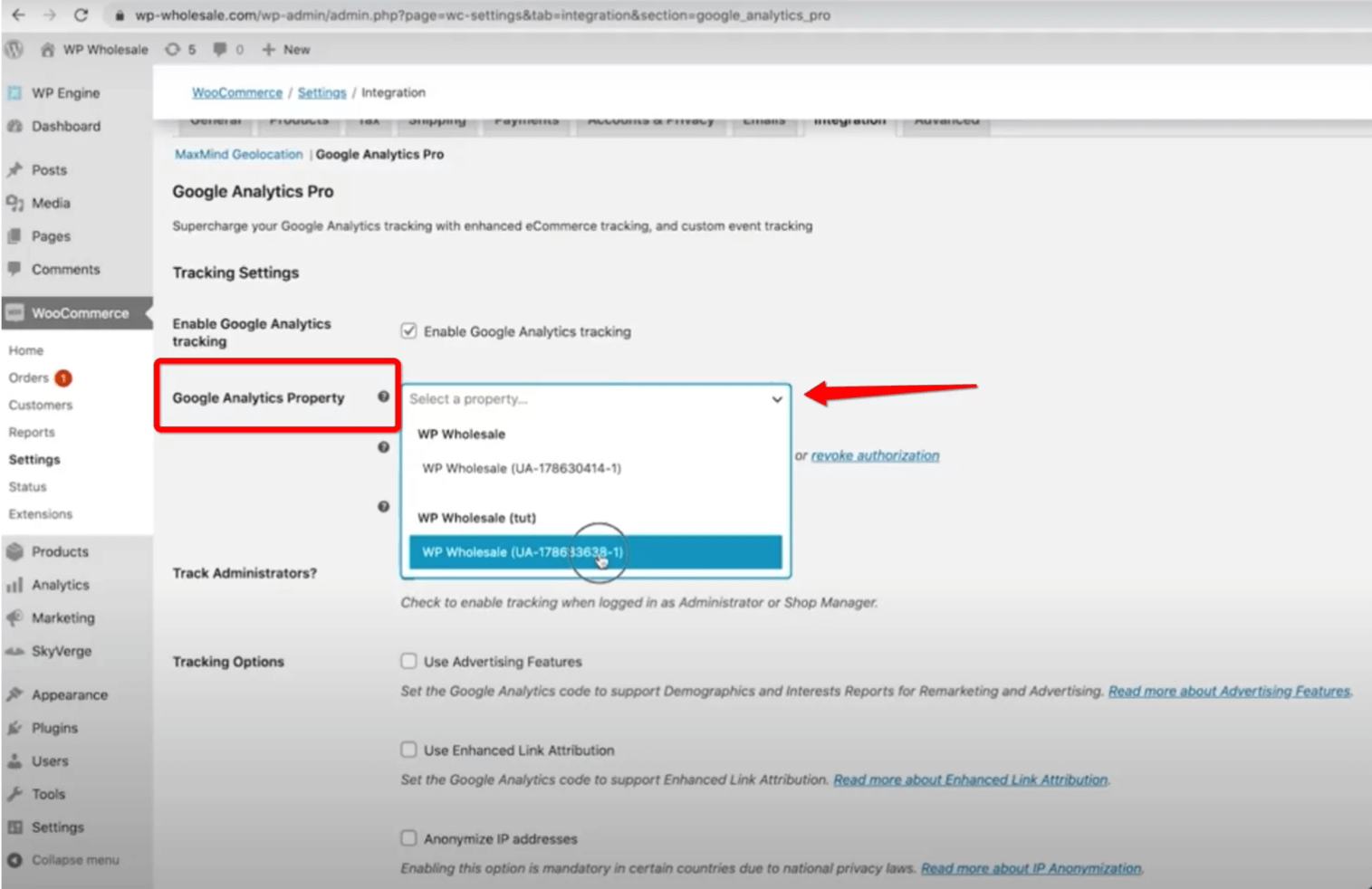Click the Media icon in sidebar
Image resolution: width=1372 pixels, height=889 pixels.
coord(14,203)
